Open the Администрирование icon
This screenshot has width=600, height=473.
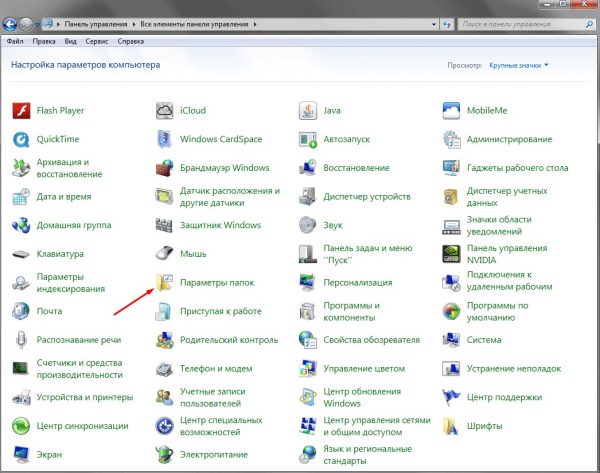pyautogui.click(x=452, y=139)
